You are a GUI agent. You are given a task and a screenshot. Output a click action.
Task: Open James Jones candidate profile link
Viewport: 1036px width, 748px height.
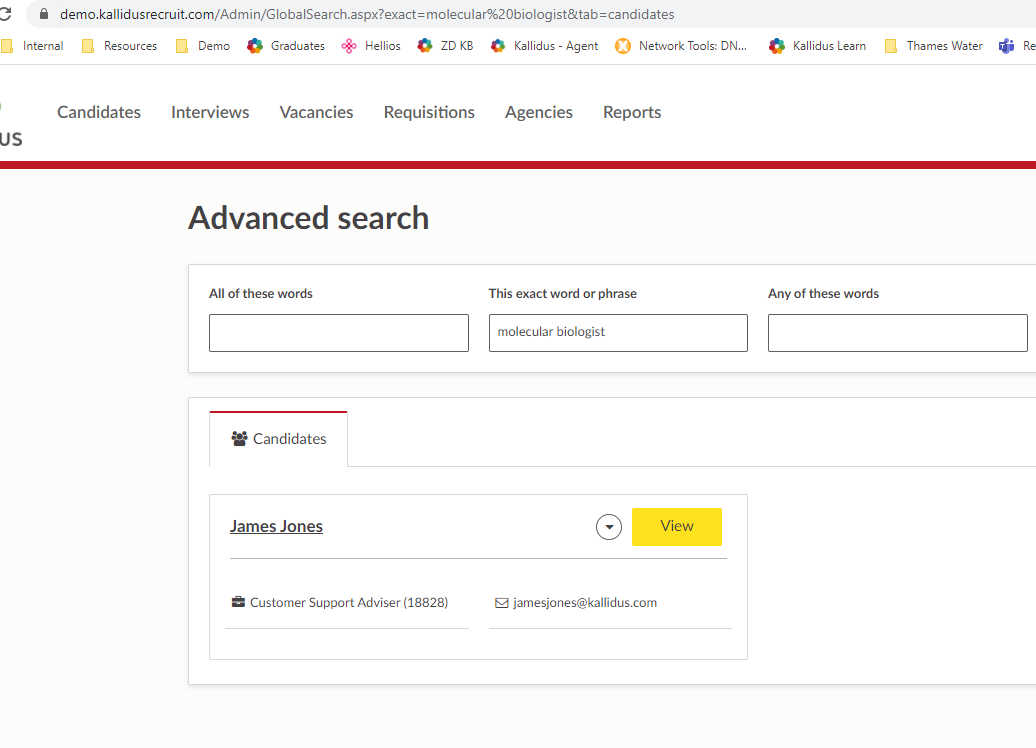tap(276, 527)
